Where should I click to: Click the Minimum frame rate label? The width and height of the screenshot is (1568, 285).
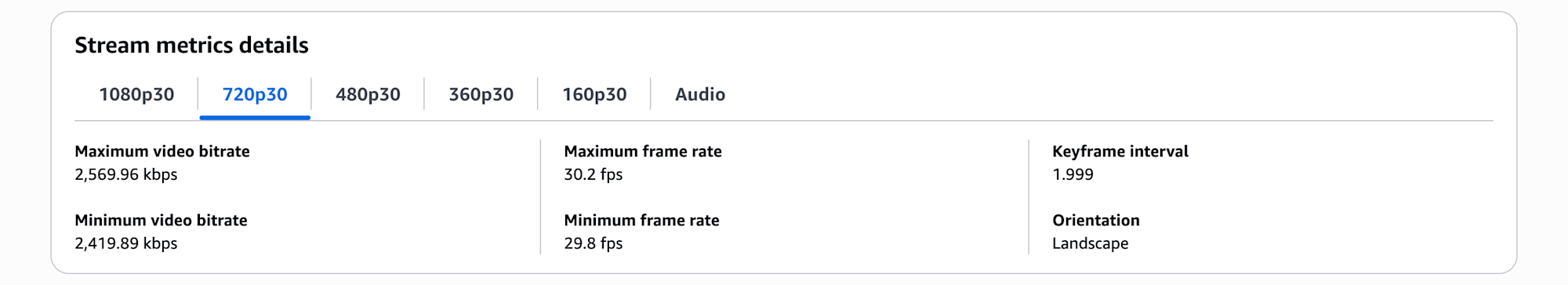pyautogui.click(x=641, y=220)
